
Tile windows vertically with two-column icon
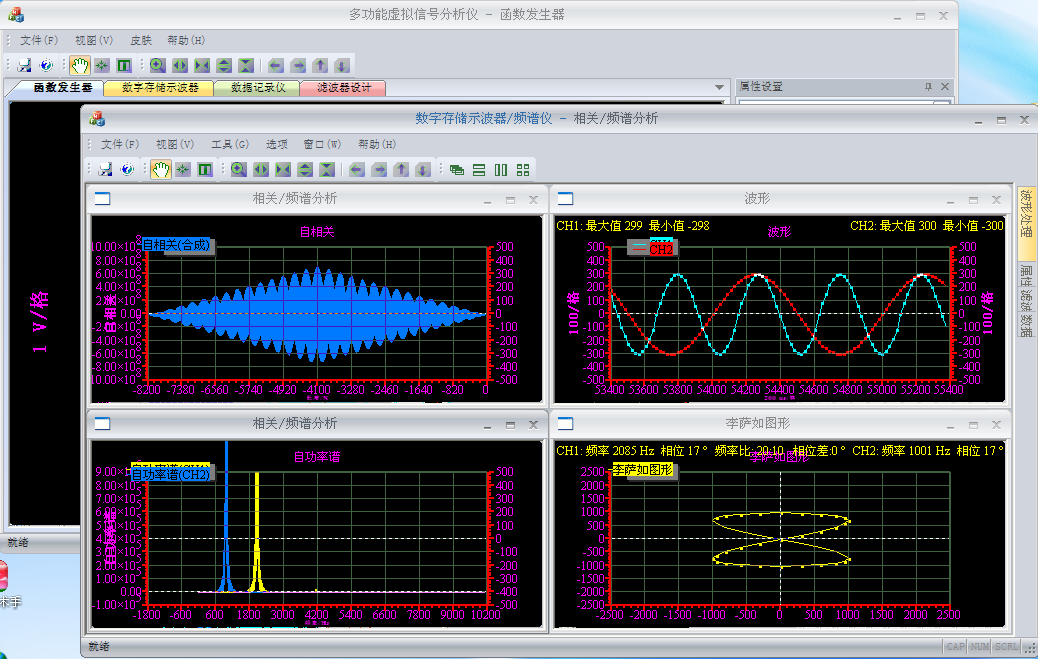[x=501, y=170]
